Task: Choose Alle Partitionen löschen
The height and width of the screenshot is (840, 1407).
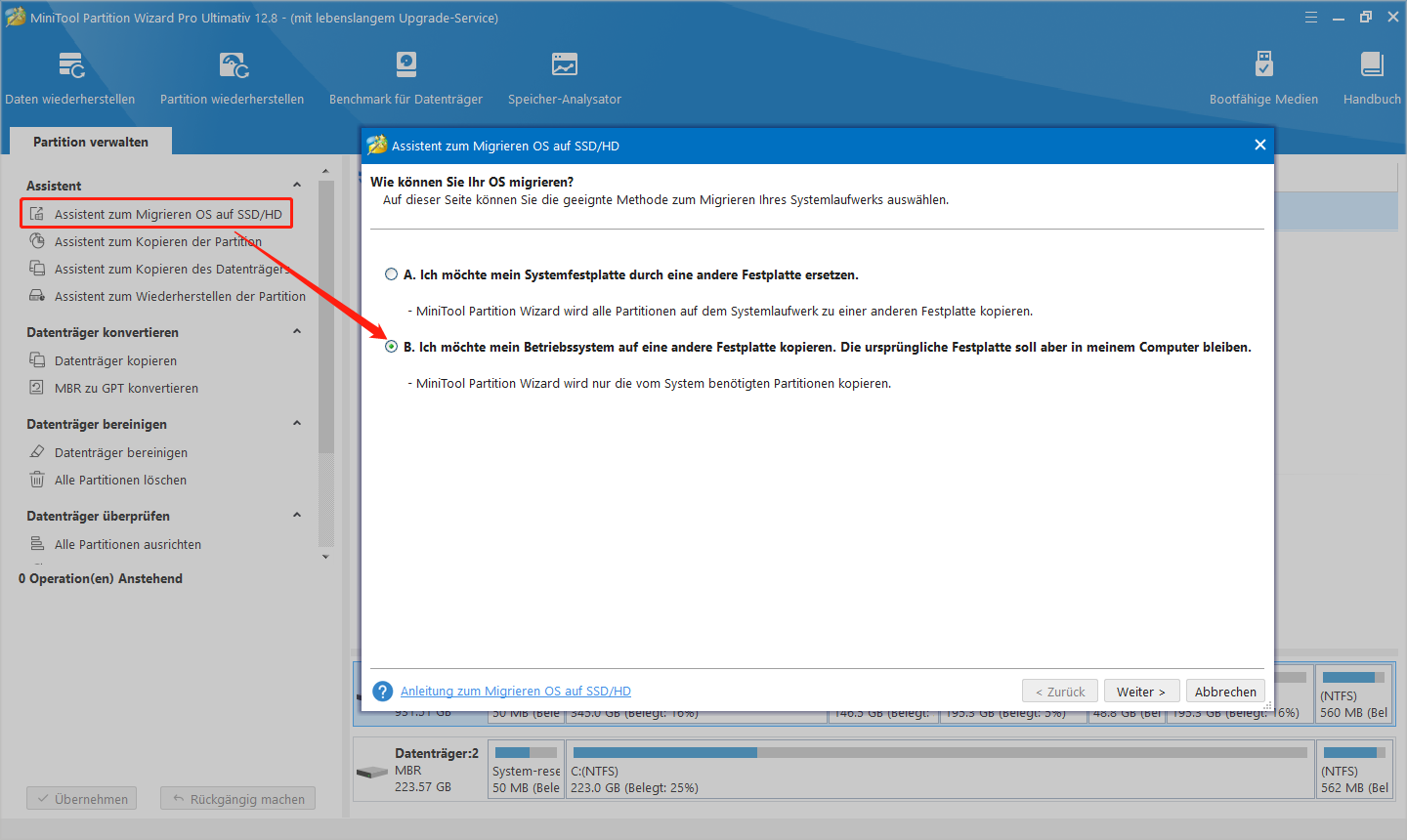Action: tap(120, 480)
